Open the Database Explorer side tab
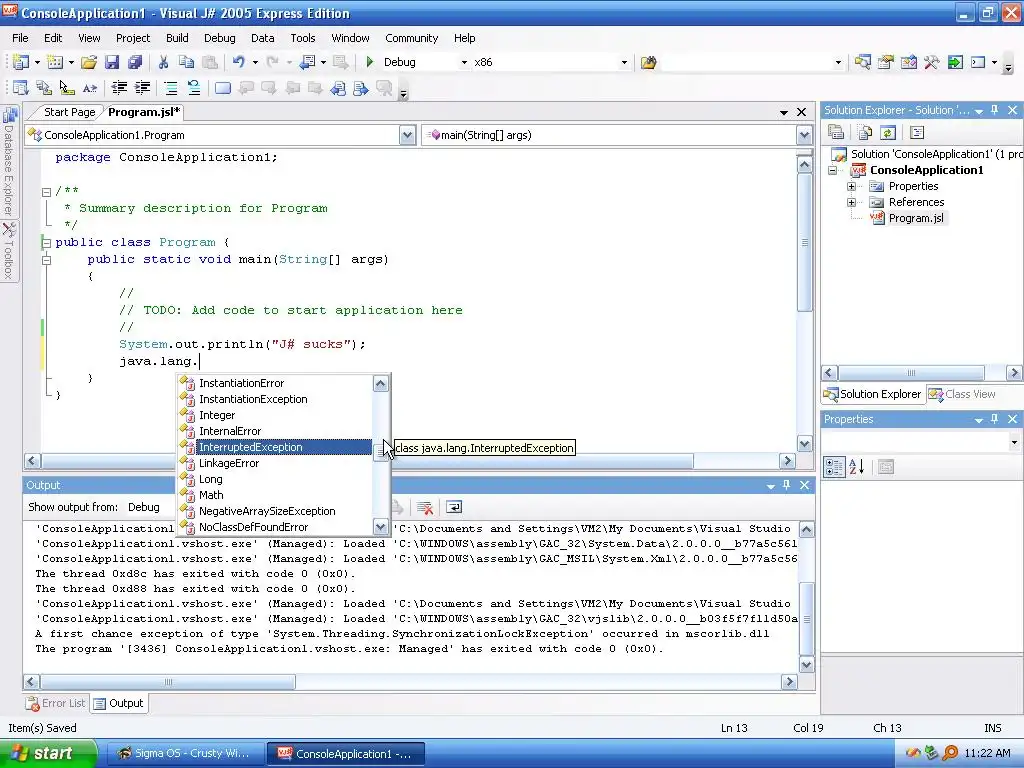This screenshot has height=768, width=1024. coord(9,161)
